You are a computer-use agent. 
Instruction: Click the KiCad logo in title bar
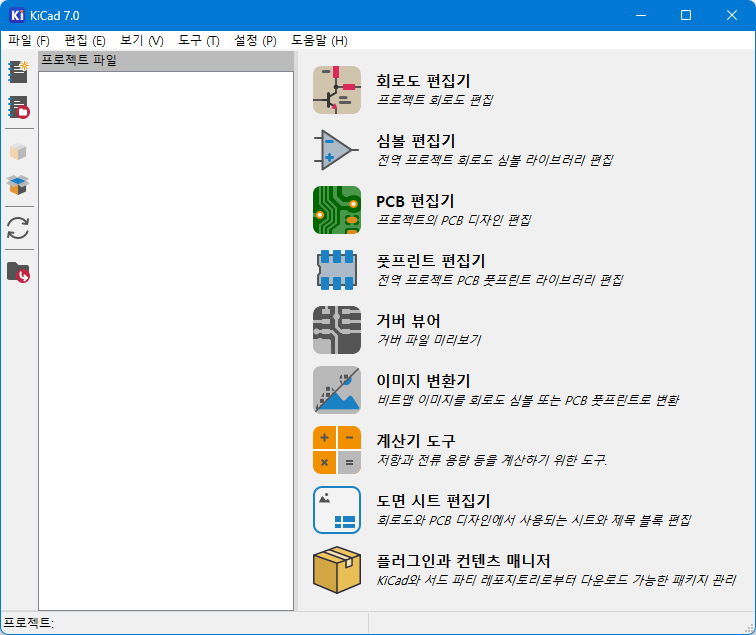(17, 15)
